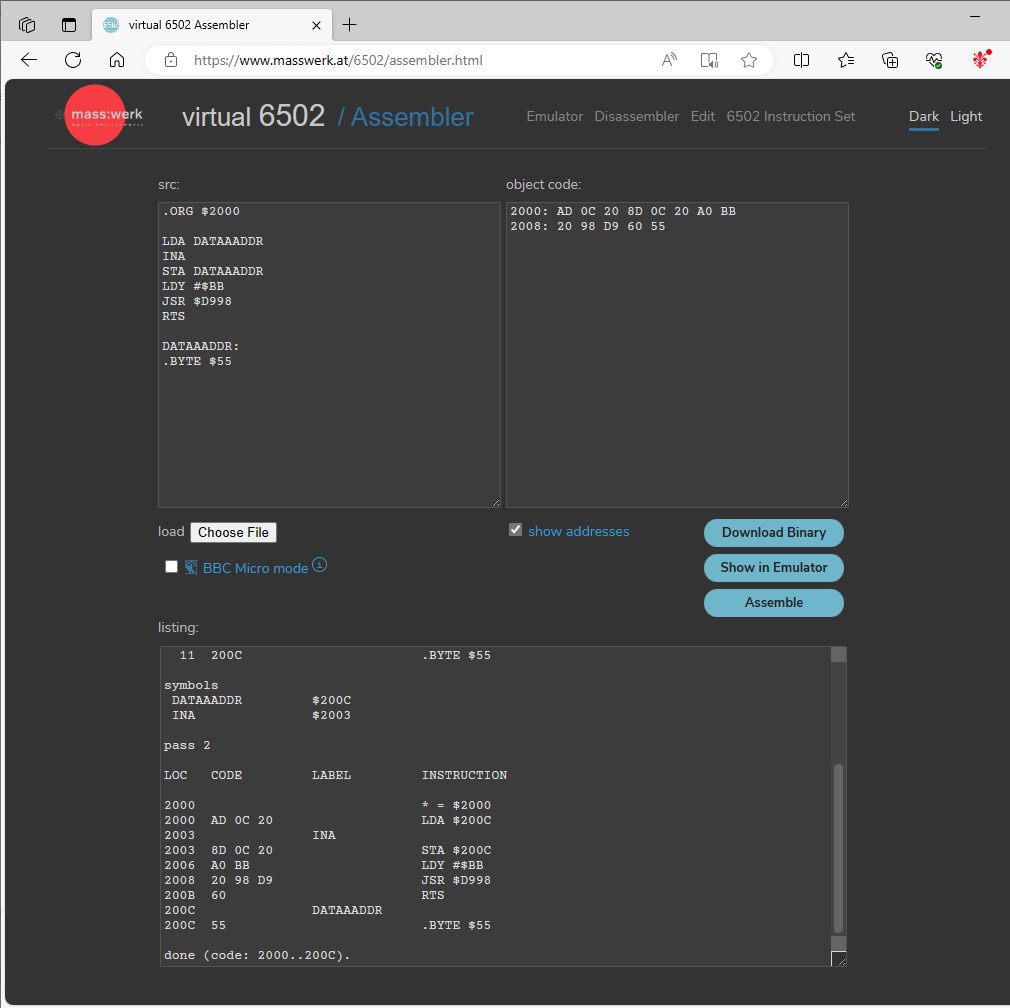
Task: Open the Disassembler page
Action: (x=636, y=117)
